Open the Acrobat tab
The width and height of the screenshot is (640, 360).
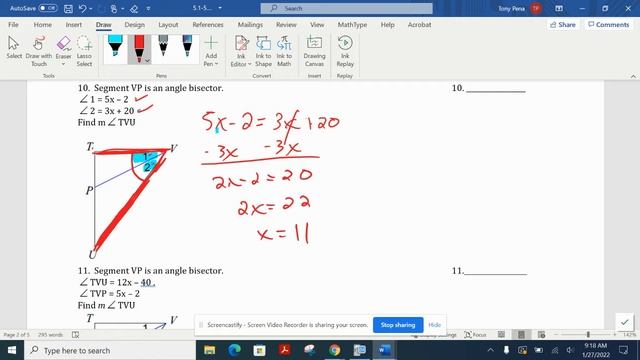click(419, 24)
